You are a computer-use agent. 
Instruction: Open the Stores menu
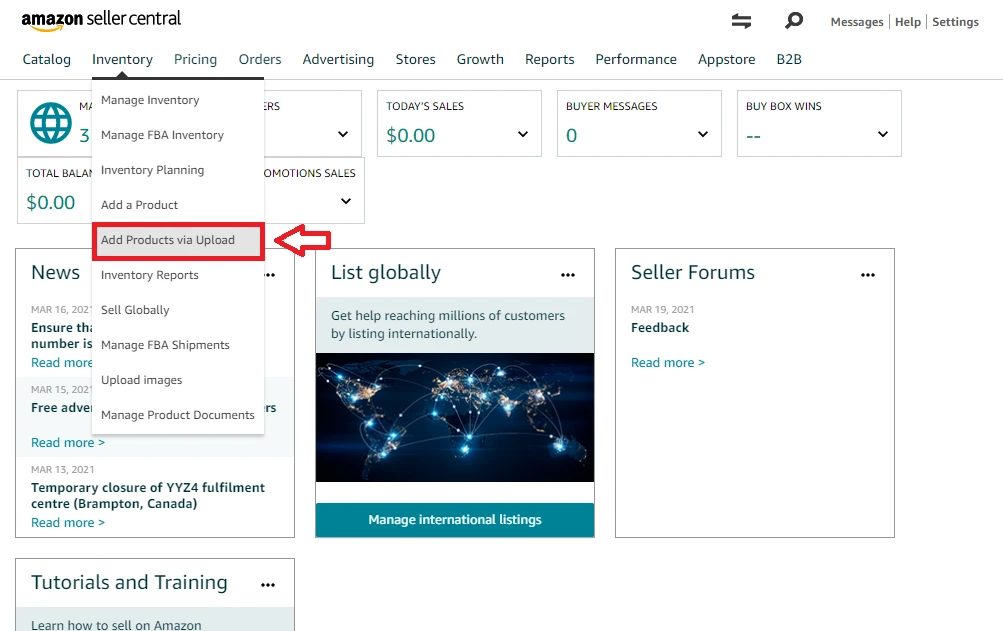pos(415,60)
